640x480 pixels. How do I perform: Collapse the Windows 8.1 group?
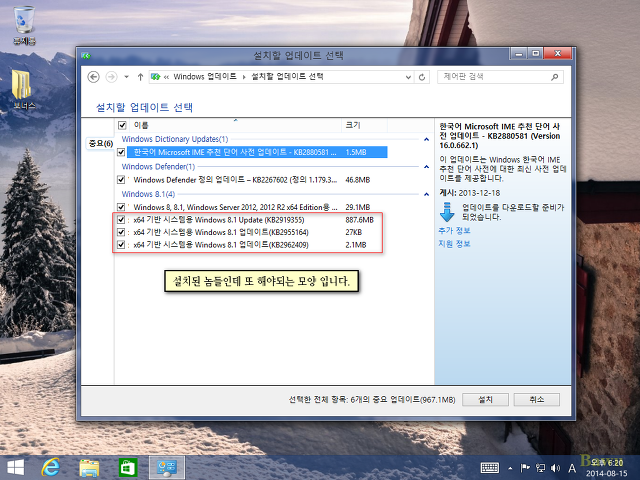click(427, 194)
